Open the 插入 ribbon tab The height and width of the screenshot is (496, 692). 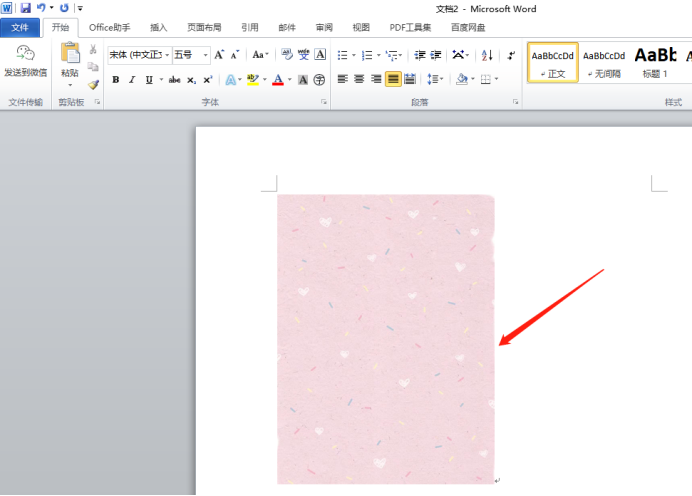pos(158,27)
